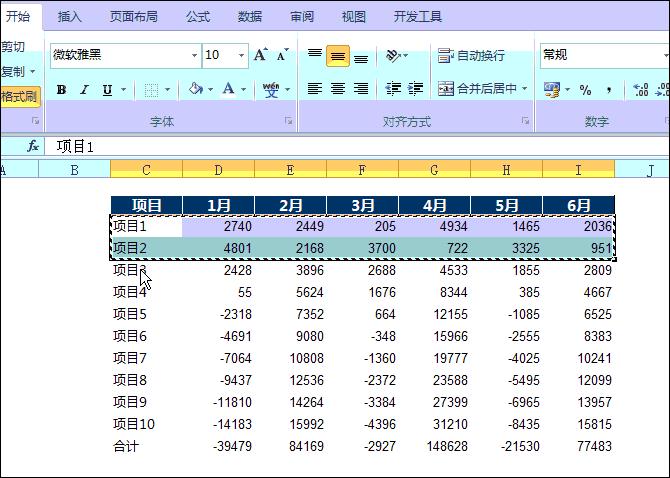Click cell 项目5
Image resolution: width=670 pixels, height=478 pixels.
pos(147,314)
